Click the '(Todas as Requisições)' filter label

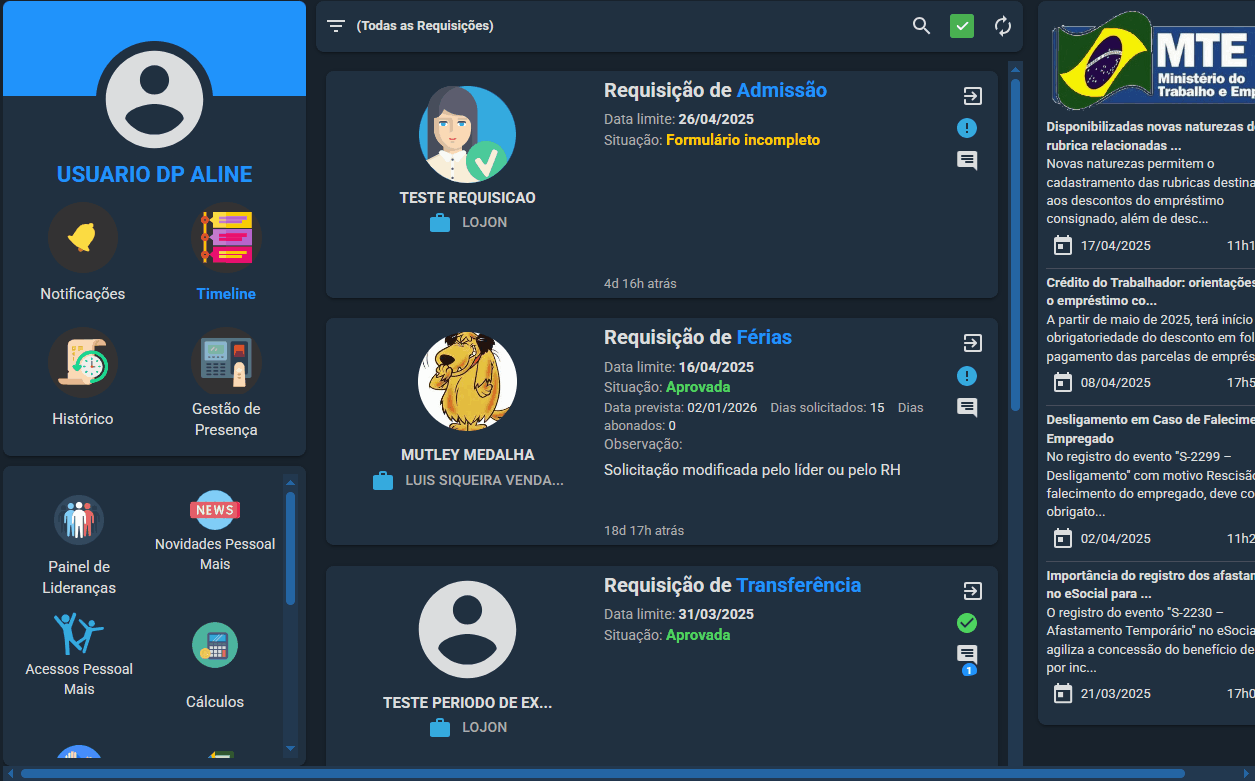coord(425,26)
